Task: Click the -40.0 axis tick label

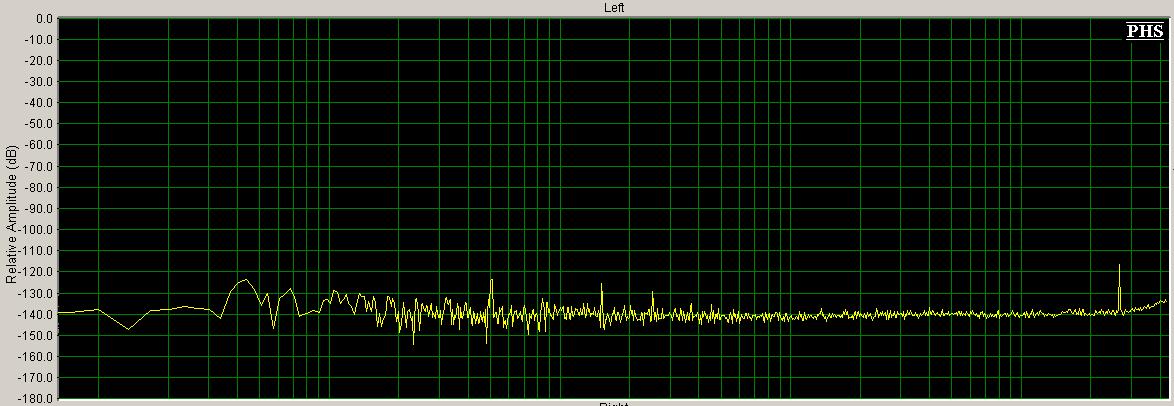Action: tap(40, 103)
